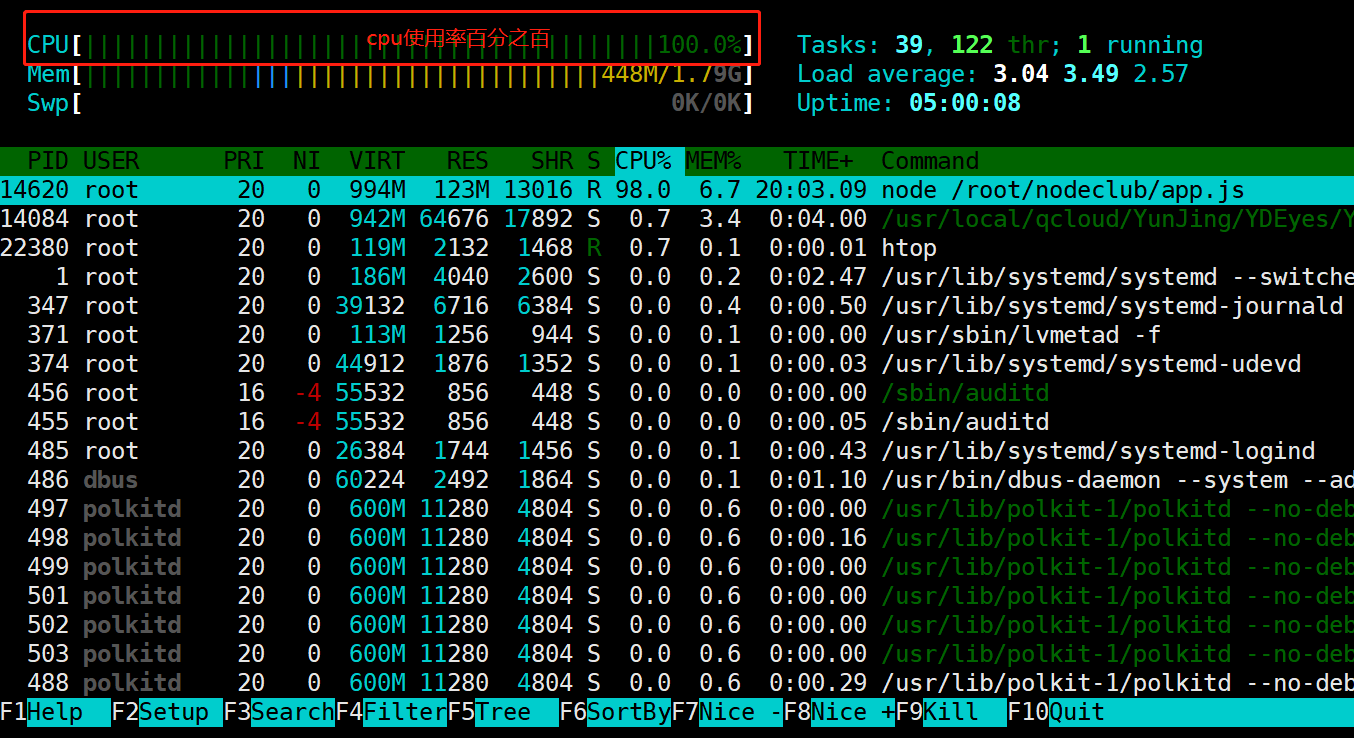Sort by the SHR column header
The width and height of the screenshot is (1354, 738).
coord(552,161)
